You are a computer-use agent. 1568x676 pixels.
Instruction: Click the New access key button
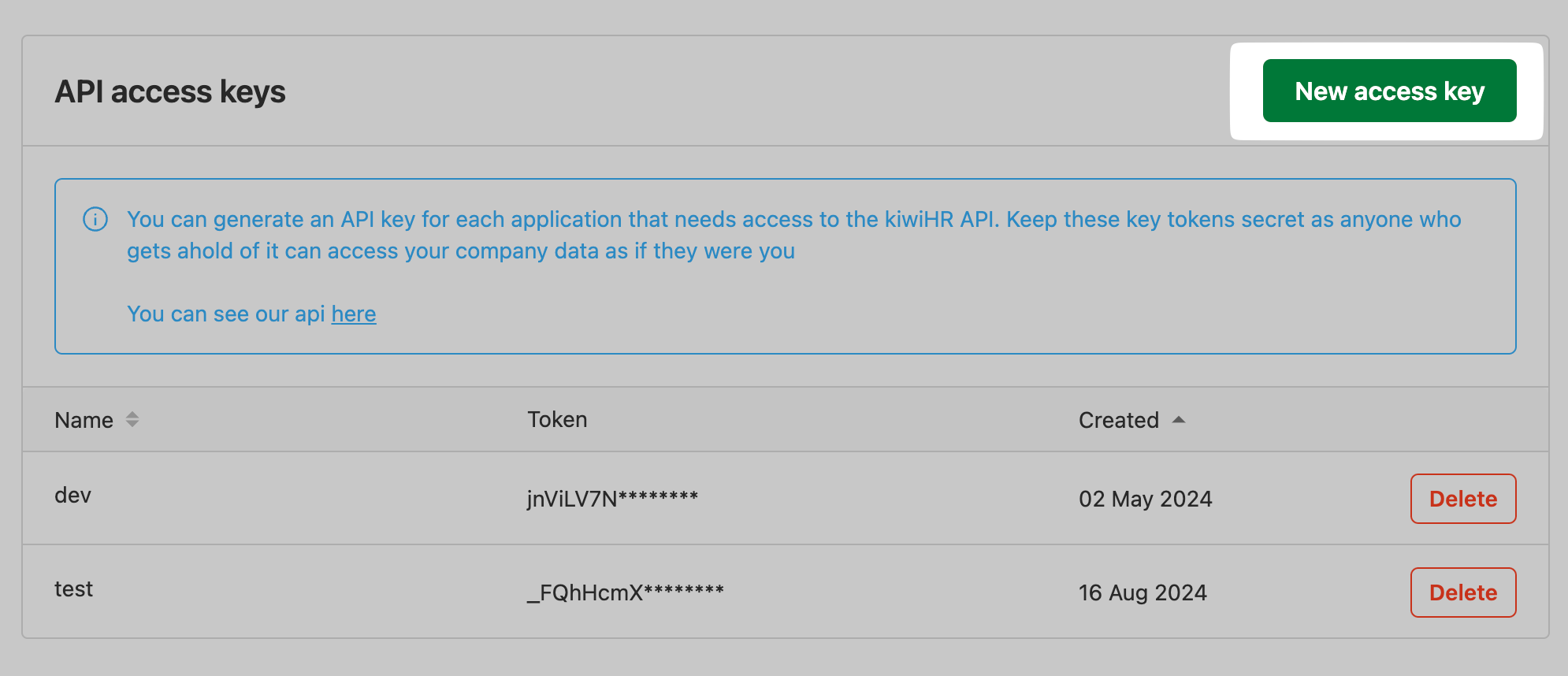1389,91
